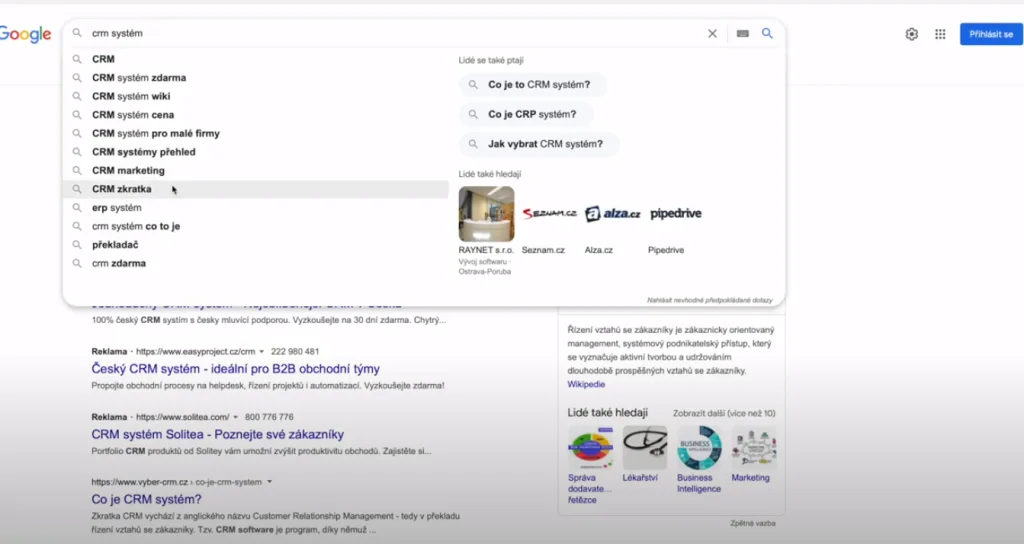Screen dimensions: 1024x544
Task: Select 'CRM systém zdarma' suggestion
Action: [x=256, y=78]
